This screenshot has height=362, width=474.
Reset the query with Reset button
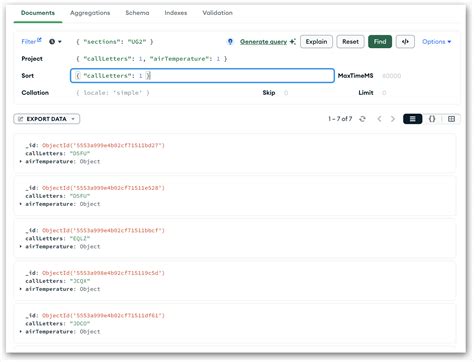(x=350, y=42)
